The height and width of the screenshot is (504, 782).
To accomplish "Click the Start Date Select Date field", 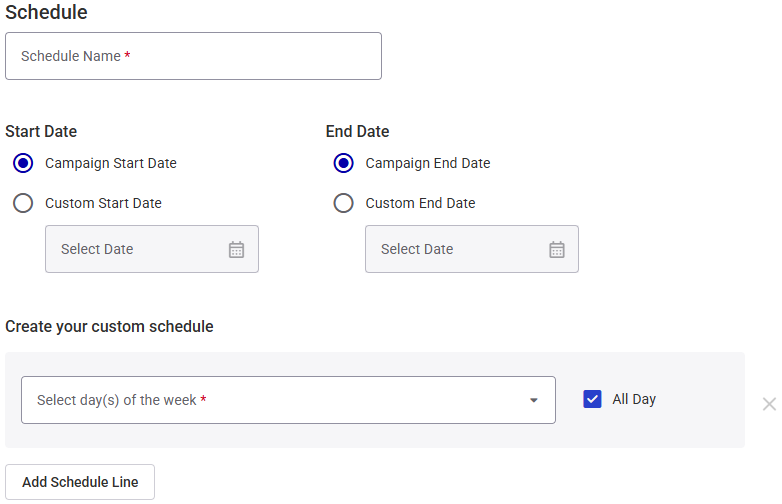I will coord(152,249).
